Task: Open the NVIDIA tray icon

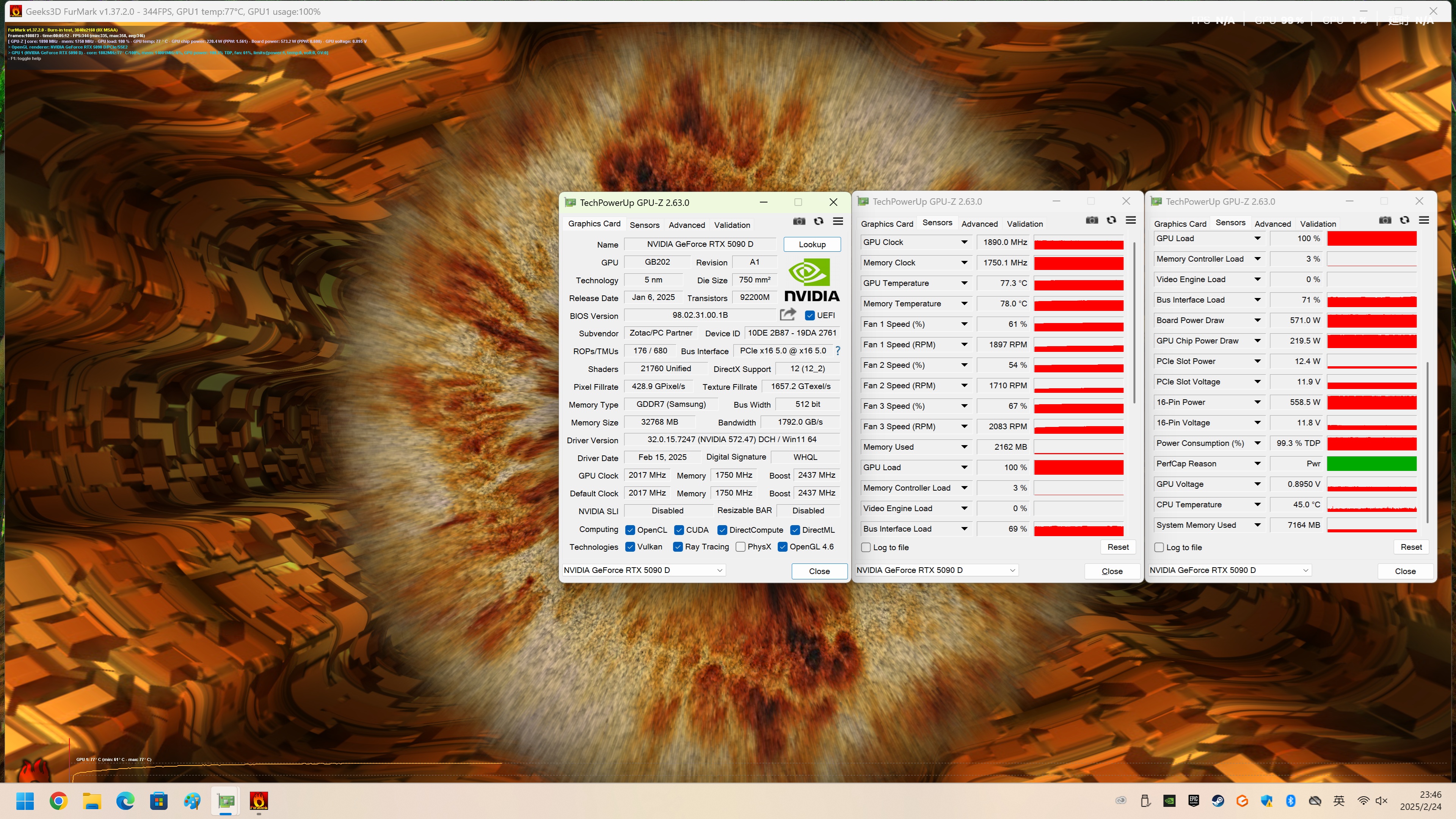Action: [x=1169, y=800]
